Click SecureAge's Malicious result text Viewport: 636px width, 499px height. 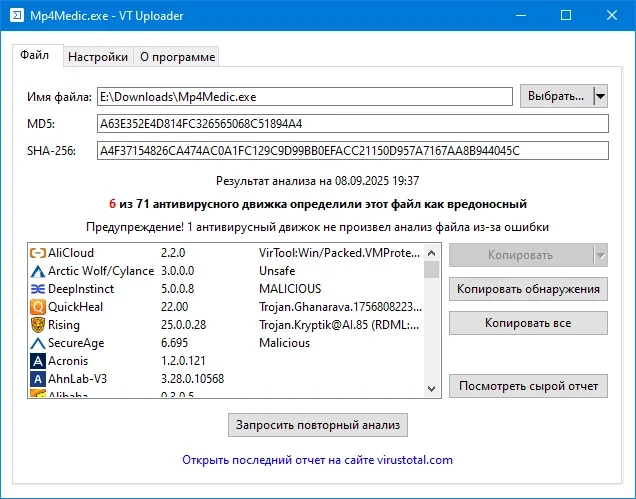[284, 343]
